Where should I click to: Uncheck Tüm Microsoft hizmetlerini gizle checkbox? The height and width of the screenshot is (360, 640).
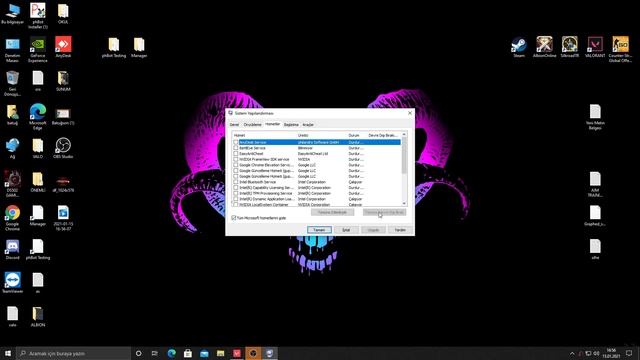click(234, 218)
